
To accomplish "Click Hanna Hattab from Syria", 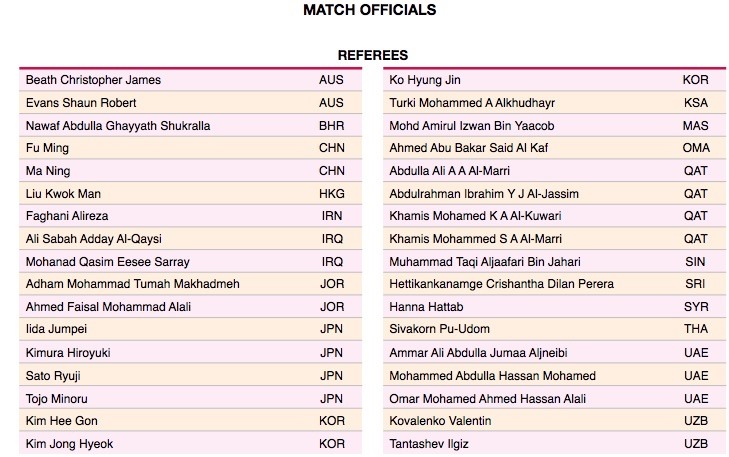I will click(426, 307).
